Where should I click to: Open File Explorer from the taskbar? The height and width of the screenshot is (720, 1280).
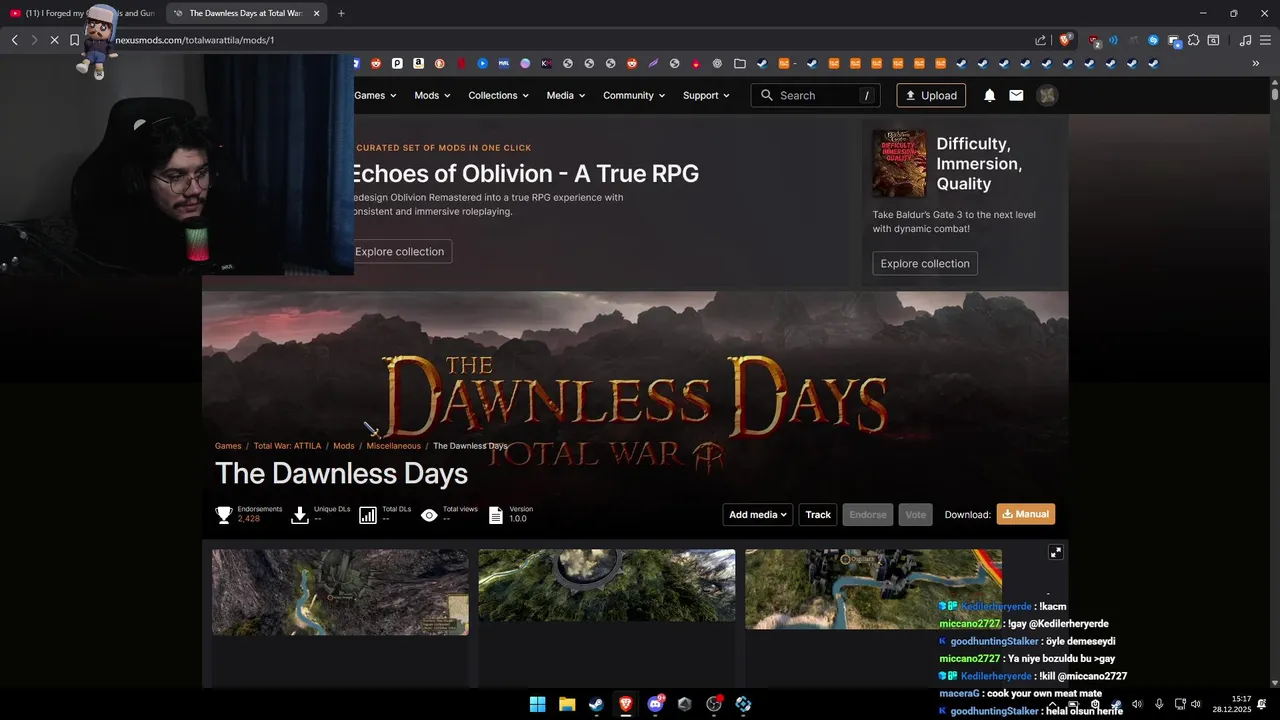tap(567, 704)
